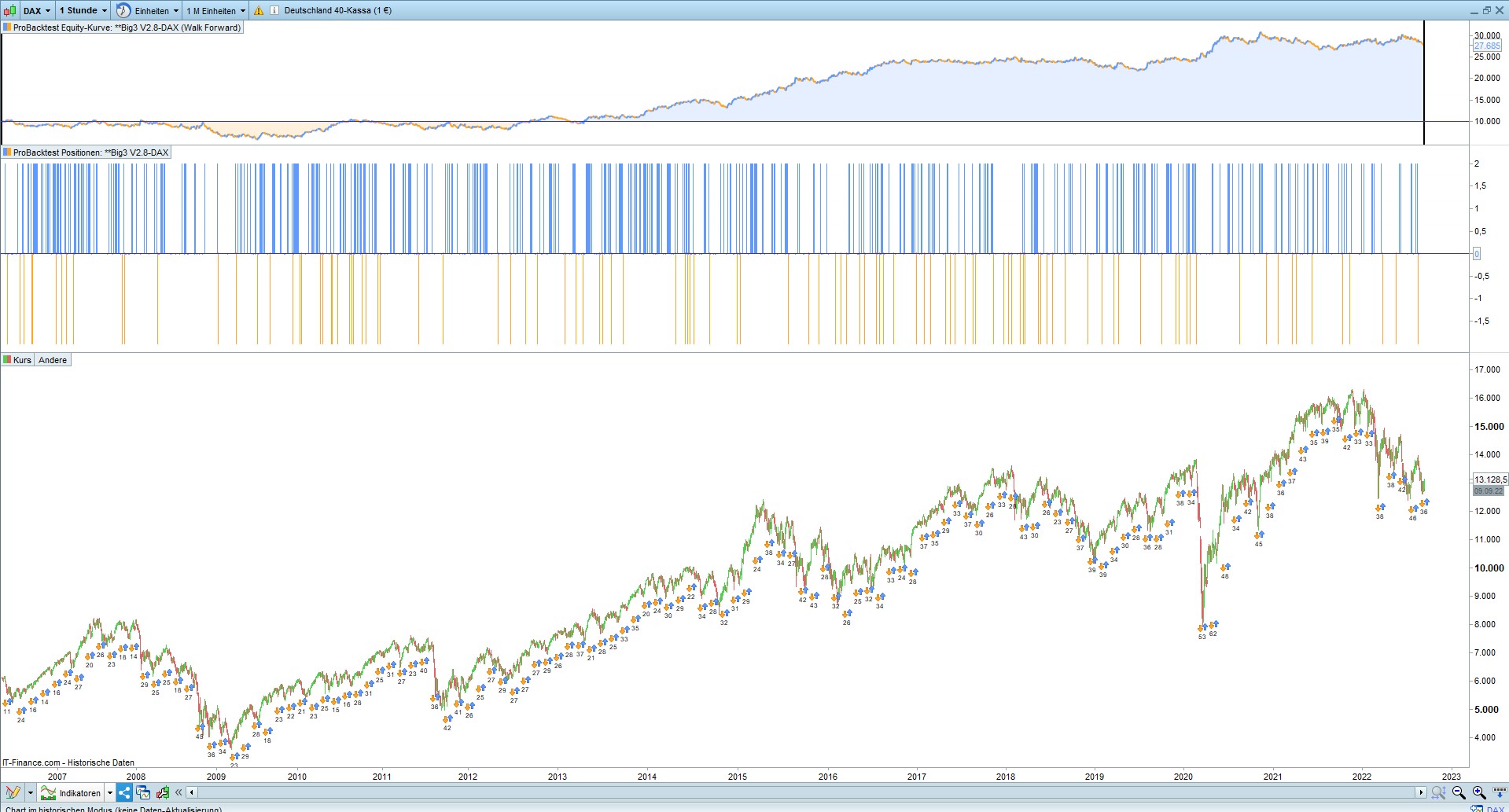Screen dimensions: 1509x812
Task: Open the Einheiten dropdown
Action: point(156,11)
